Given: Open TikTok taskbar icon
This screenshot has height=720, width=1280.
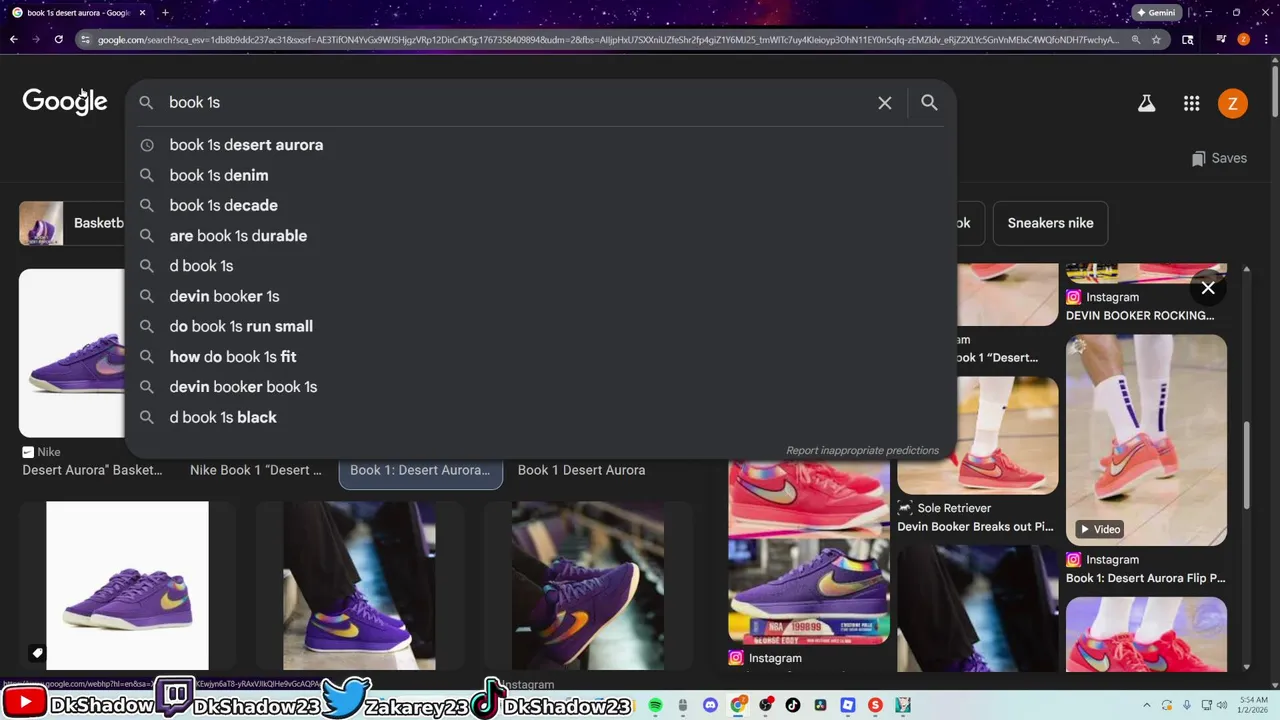Looking at the screenshot, I should click(x=793, y=705).
